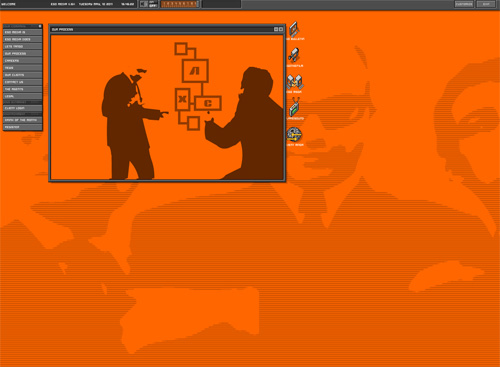Collapse the navigation menu panel with its header dot

pyautogui.click(x=40, y=26)
